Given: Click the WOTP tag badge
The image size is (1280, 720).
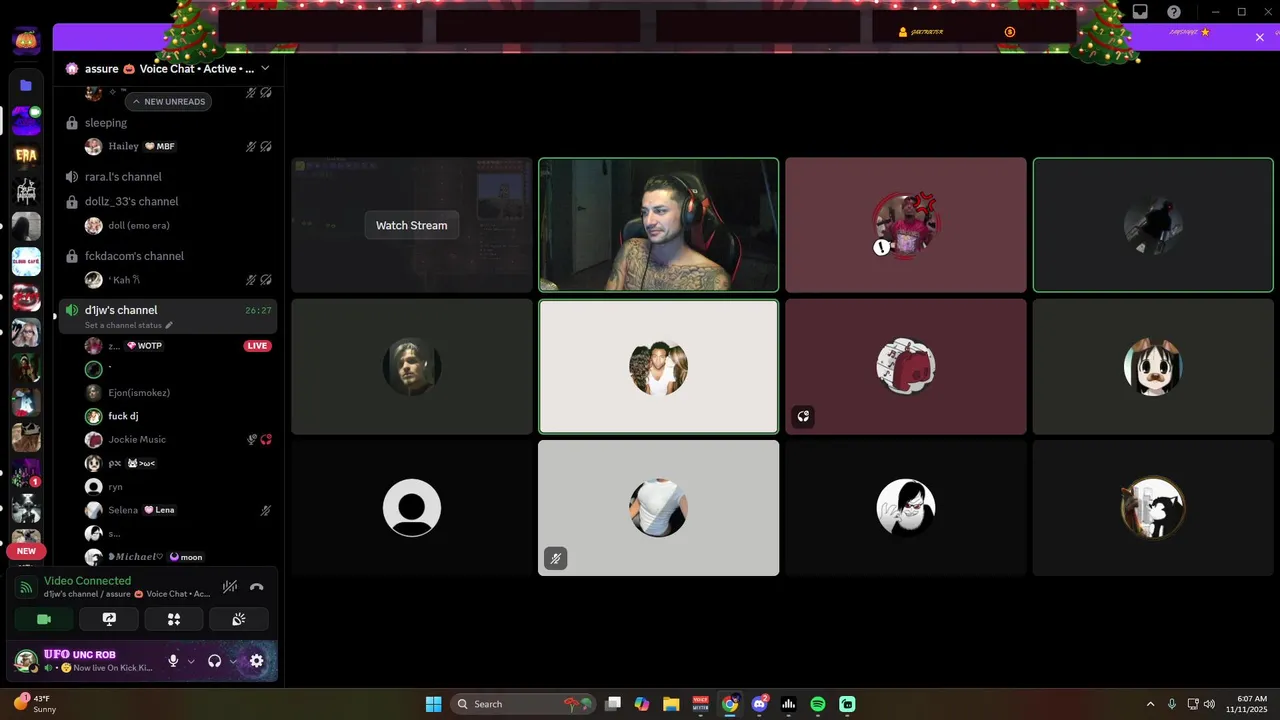Looking at the screenshot, I should click(x=144, y=346).
